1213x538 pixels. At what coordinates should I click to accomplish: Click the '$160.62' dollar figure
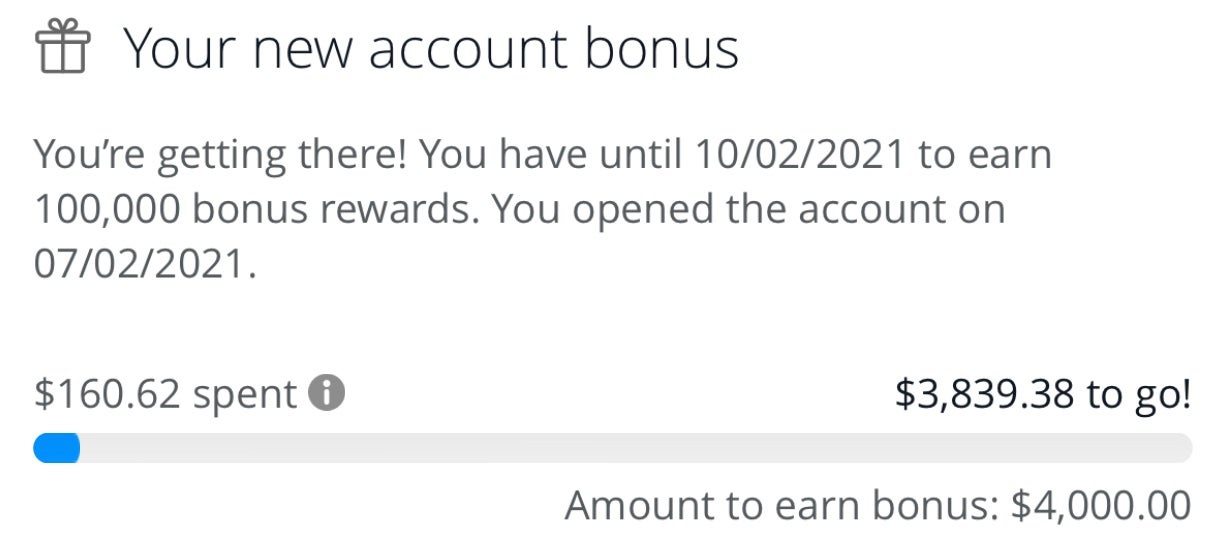pyautogui.click(x=107, y=395)
